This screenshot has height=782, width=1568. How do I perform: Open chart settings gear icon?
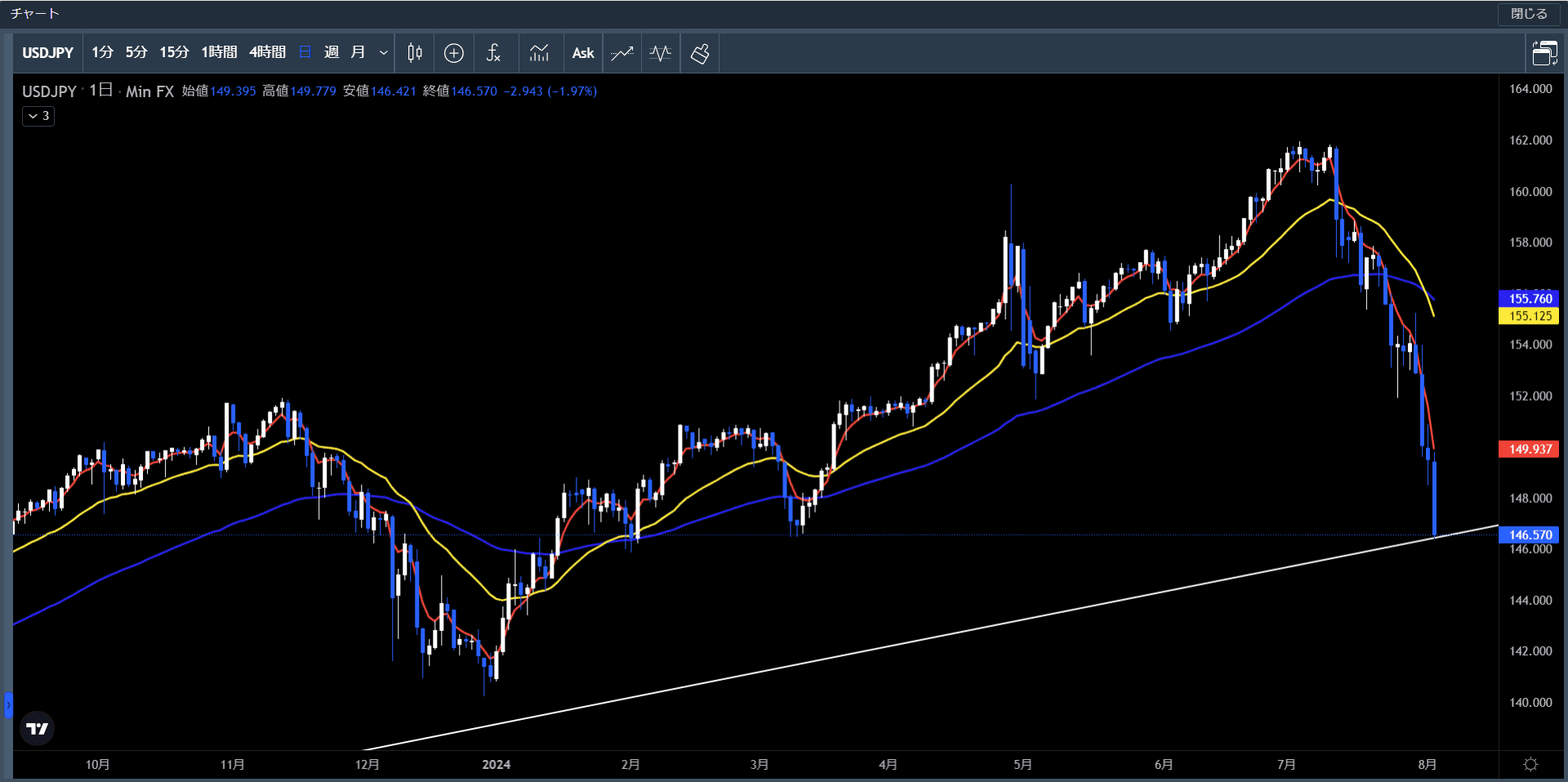(x=1530, y=764)
